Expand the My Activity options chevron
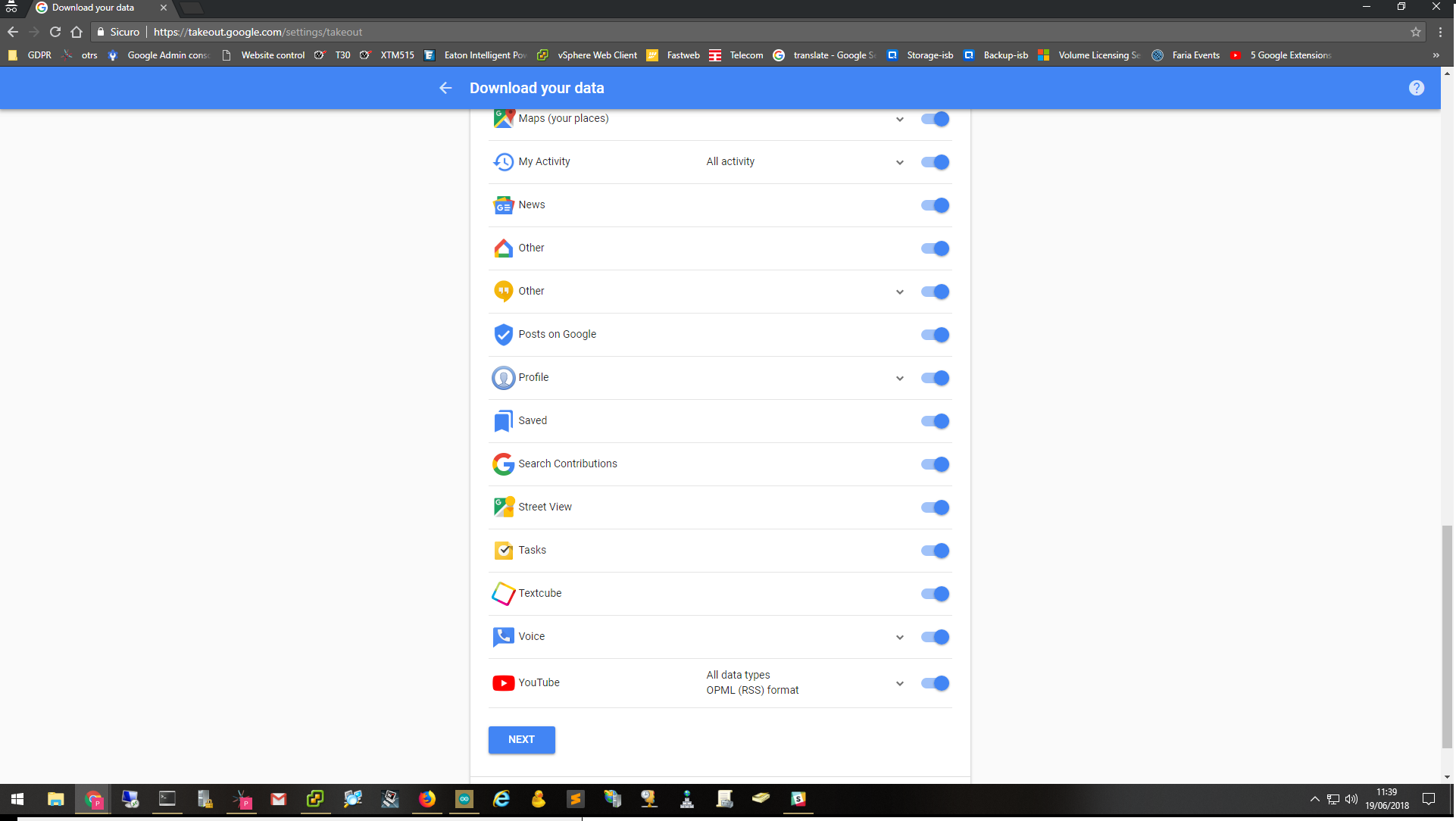 pyautogui.click(x=899, y=162)
